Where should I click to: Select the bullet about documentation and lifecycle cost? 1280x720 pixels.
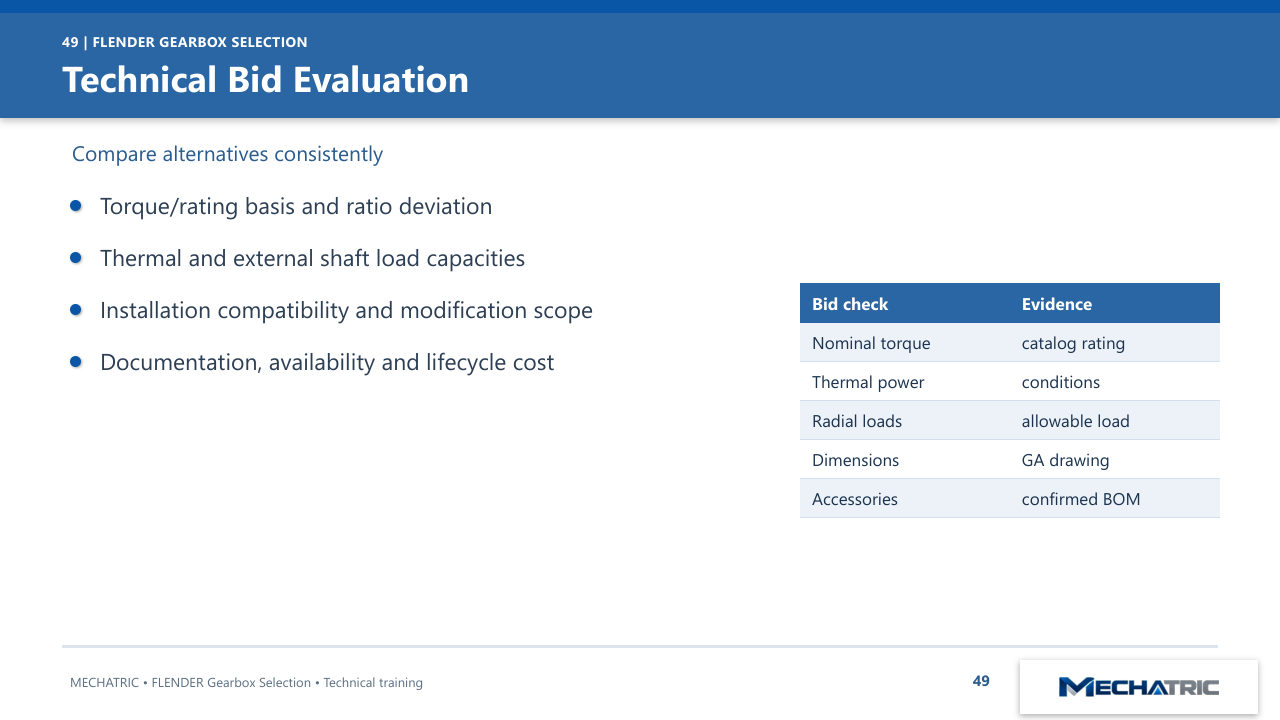[x=327, y=362]
